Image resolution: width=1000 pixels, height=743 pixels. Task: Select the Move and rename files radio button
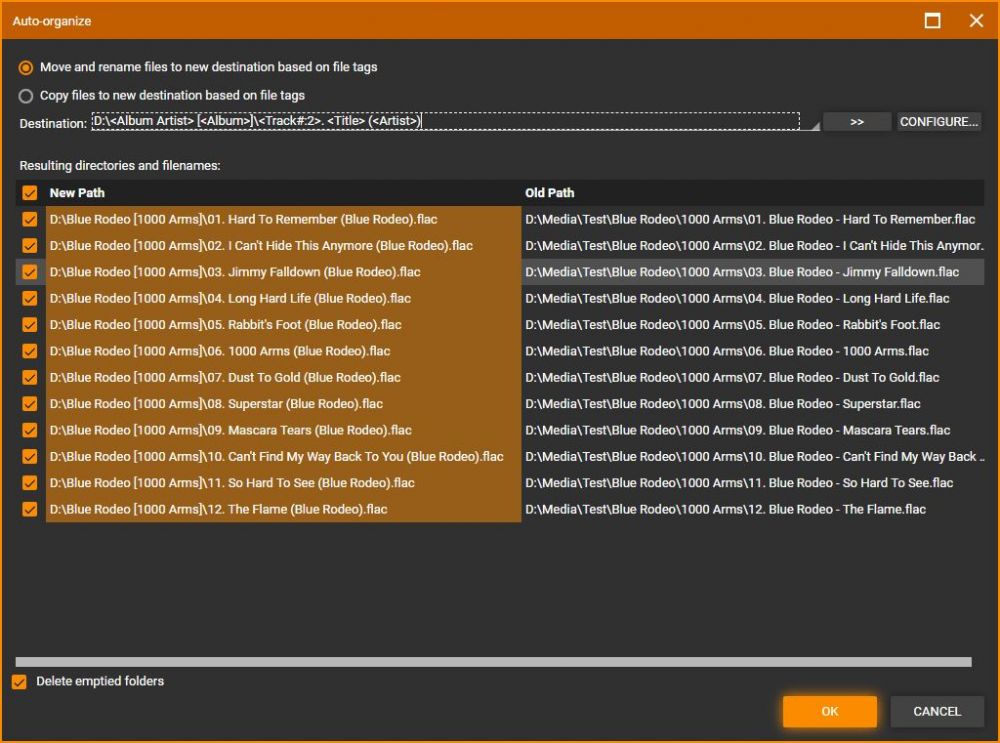tap(26, 68)
